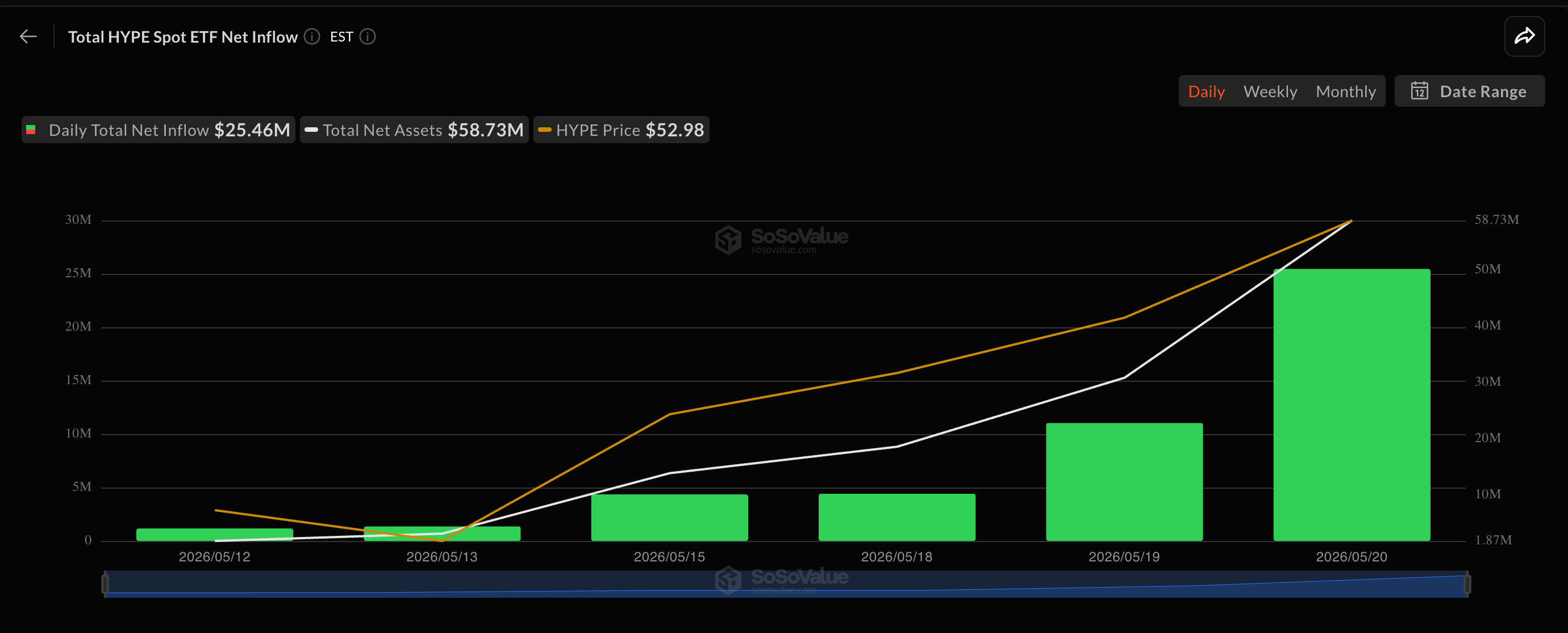Switch to the Monthly tab
1568x633 pixels.
click(x=1345, y=92)
